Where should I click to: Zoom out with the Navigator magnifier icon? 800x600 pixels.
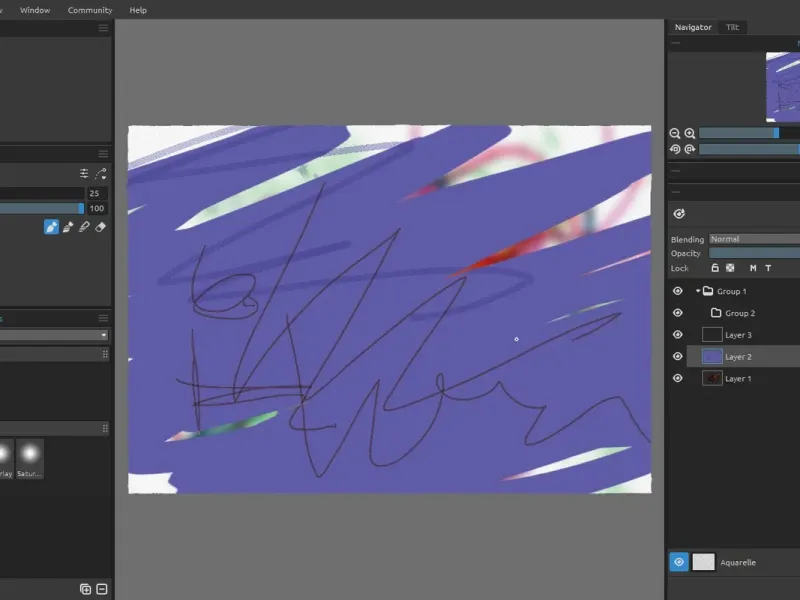point(674,133)
